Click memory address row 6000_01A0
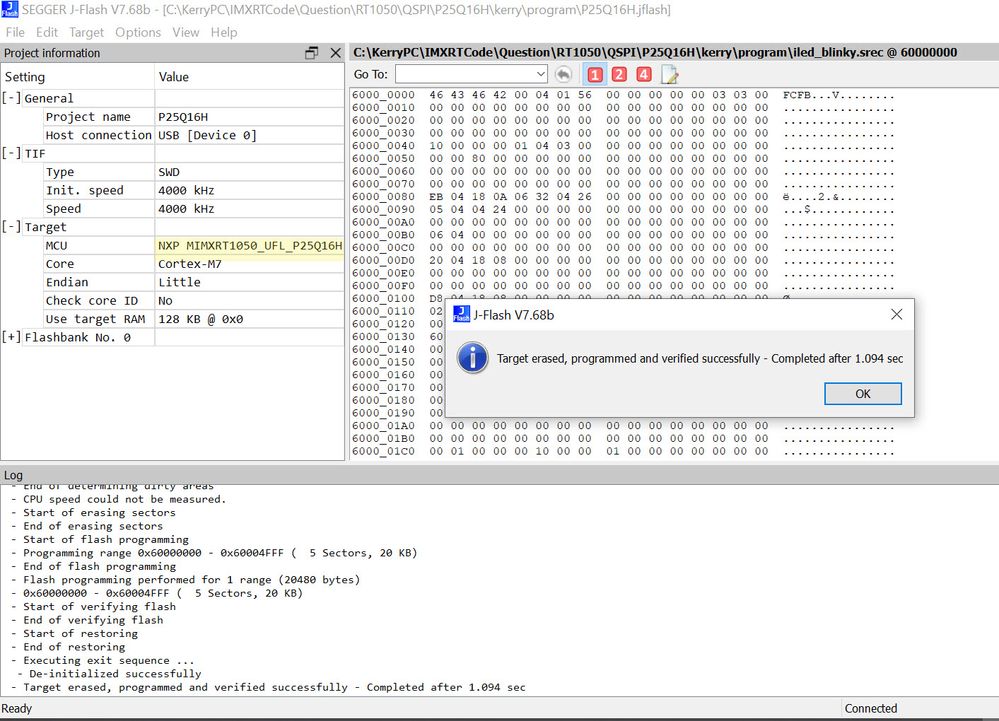Image resolution: width=999 pixels, height=721 pixels. tap(384, 426)
